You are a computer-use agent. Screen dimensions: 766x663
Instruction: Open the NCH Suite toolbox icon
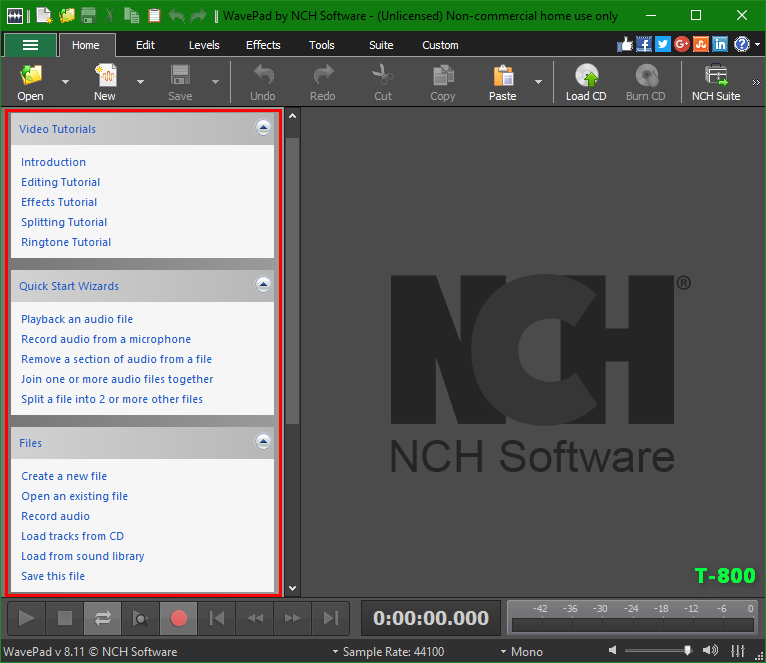[716, 75]
